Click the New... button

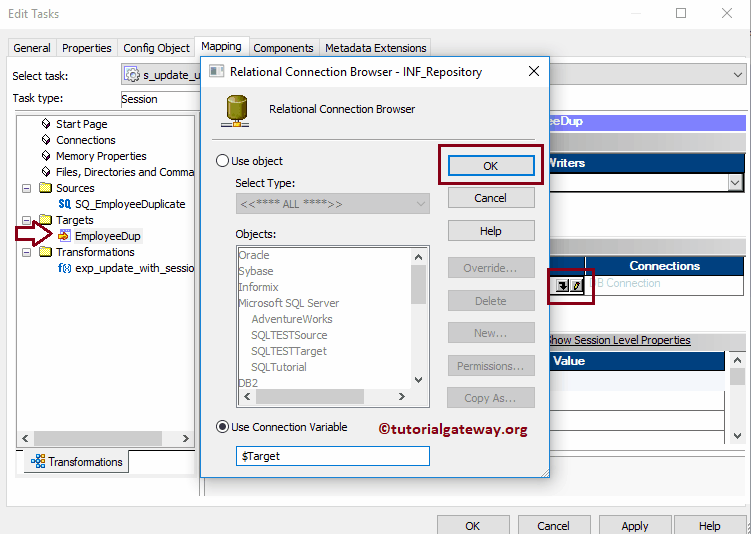coord(491,333)
